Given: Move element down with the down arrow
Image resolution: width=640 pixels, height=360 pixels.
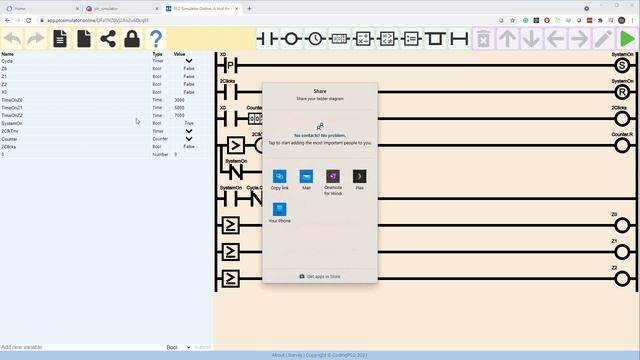Looking at the screenshot, I should click(x=531, y=39).
